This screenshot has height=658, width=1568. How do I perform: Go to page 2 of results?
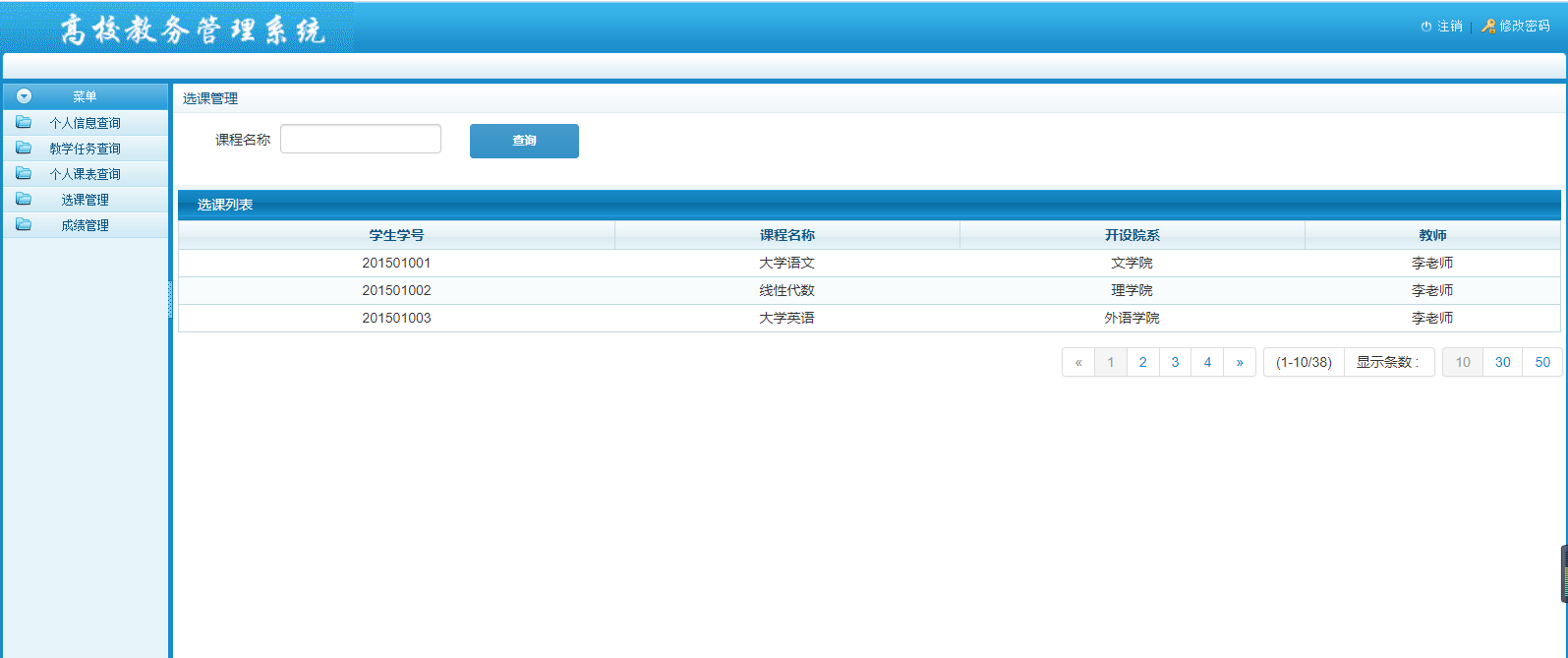click(1142, 362)
